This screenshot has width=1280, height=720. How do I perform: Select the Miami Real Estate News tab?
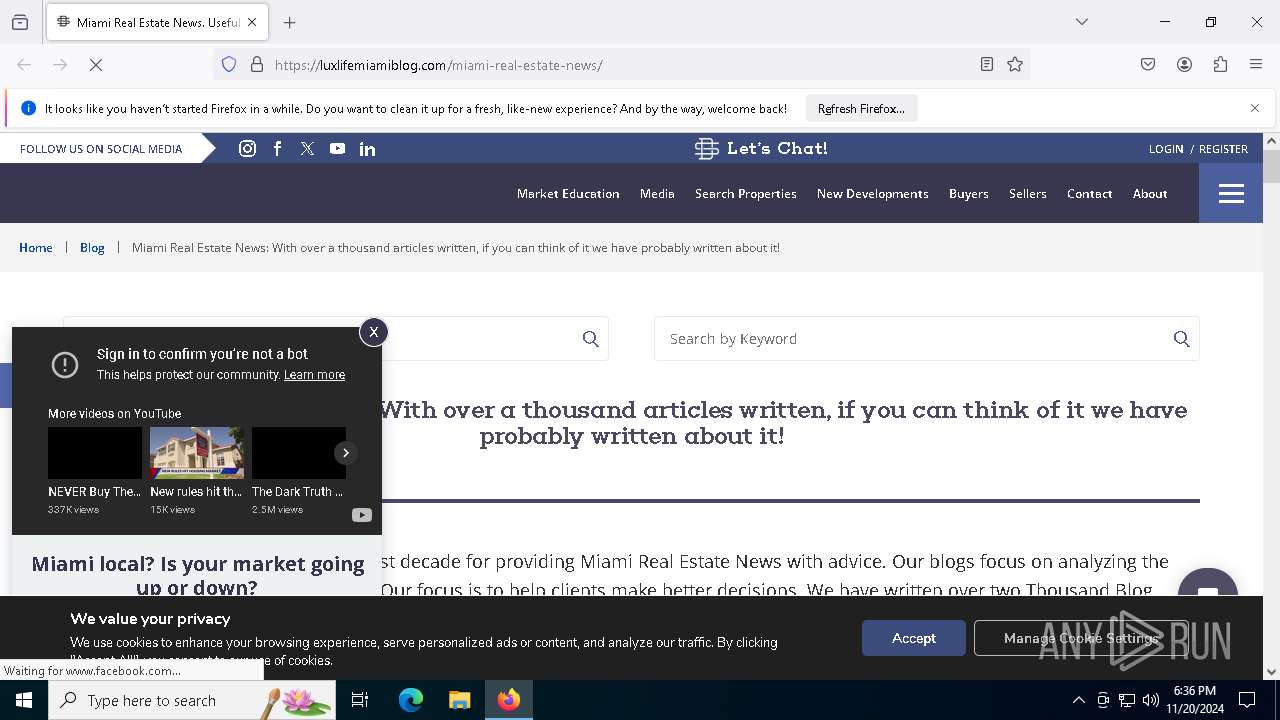(156, 22)
